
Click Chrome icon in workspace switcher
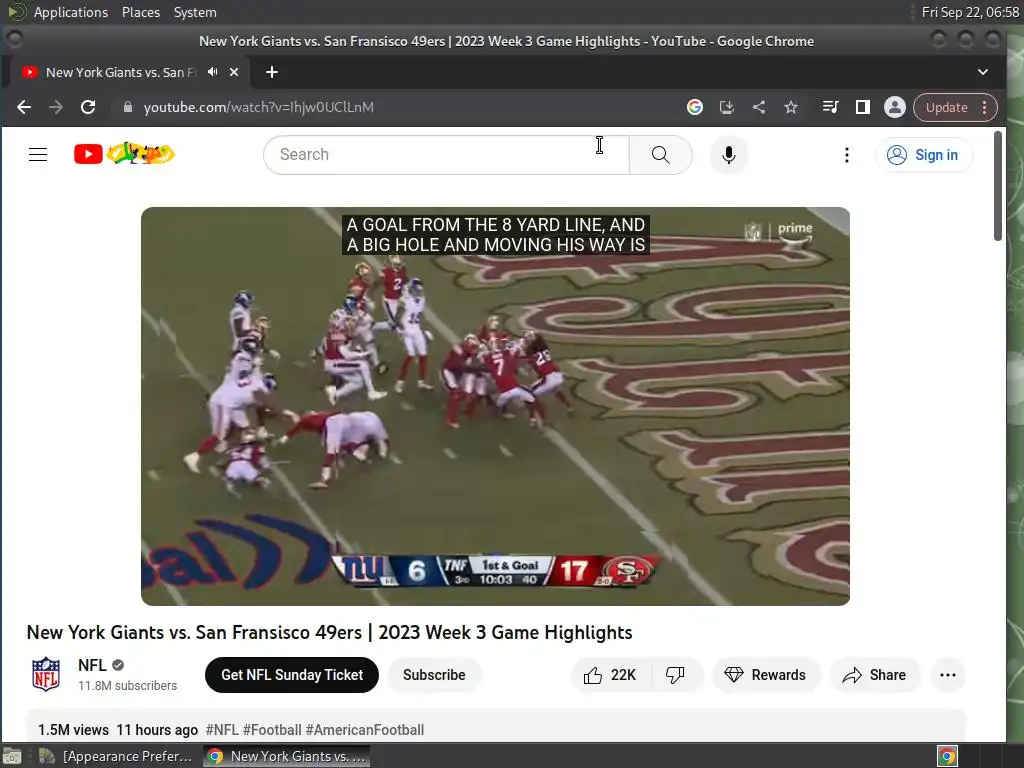coord(947,756)
